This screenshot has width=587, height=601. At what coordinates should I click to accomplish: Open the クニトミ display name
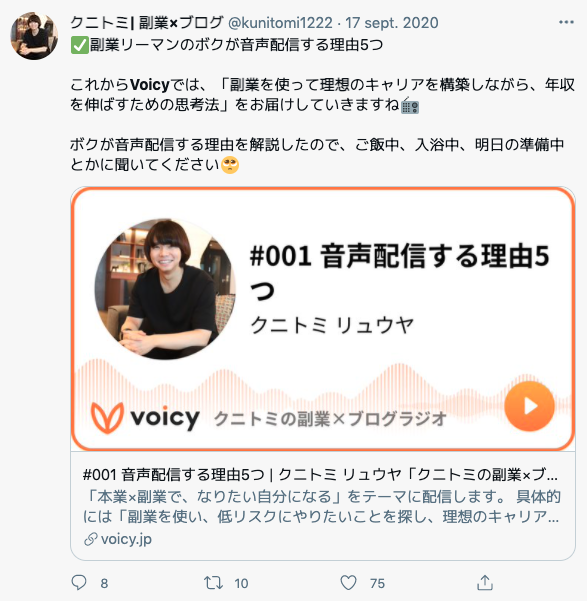tap(146, 23)
